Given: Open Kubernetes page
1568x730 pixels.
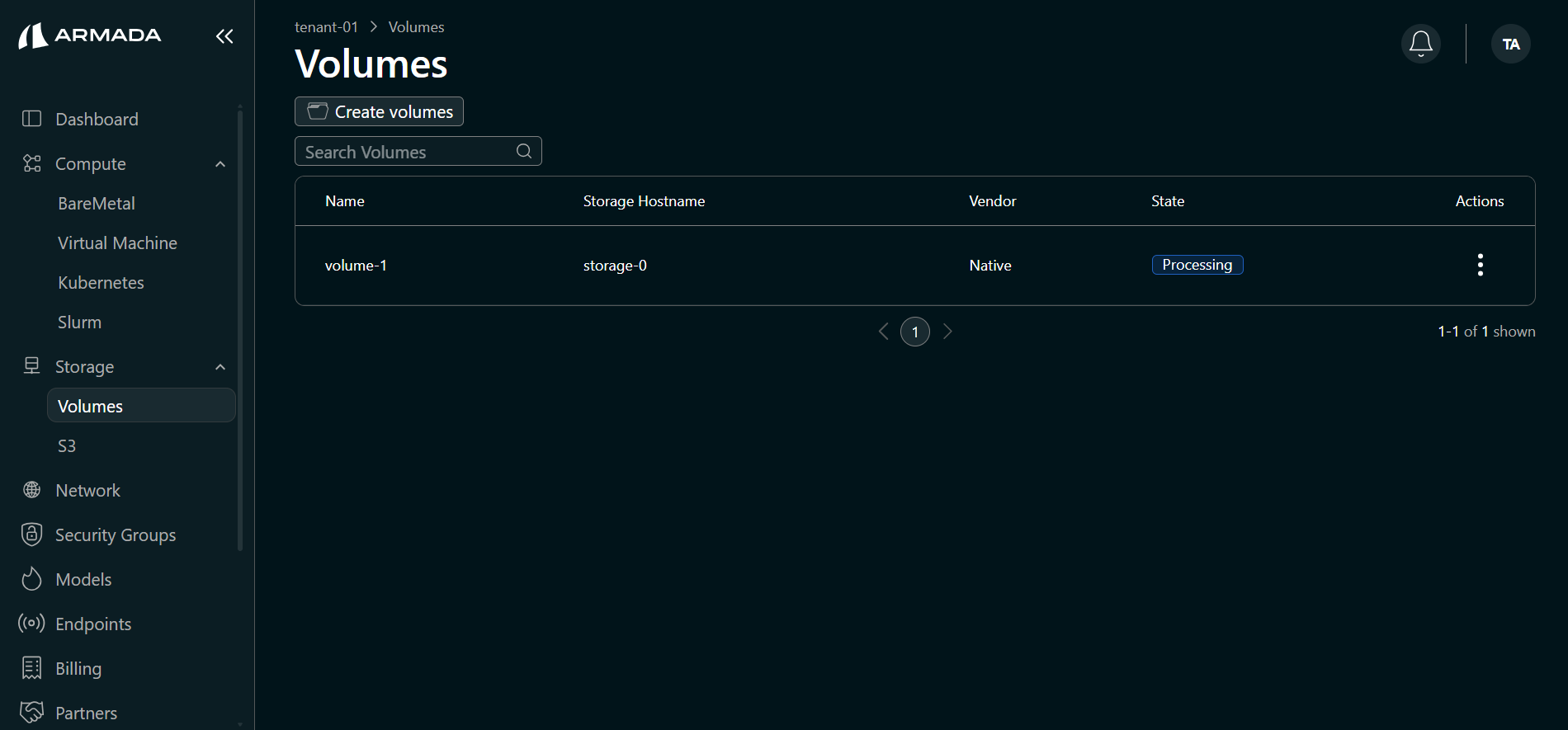Looking at the screenshot, I should [x=101, y=282].
